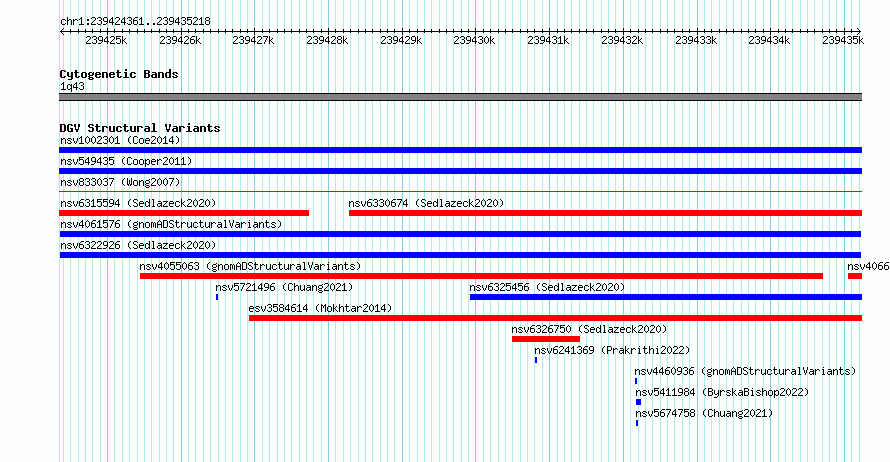This screenshot has height=462, width=890.
Task: Click the gray 1q43 cytogenetic band bar
Action: 460,97
